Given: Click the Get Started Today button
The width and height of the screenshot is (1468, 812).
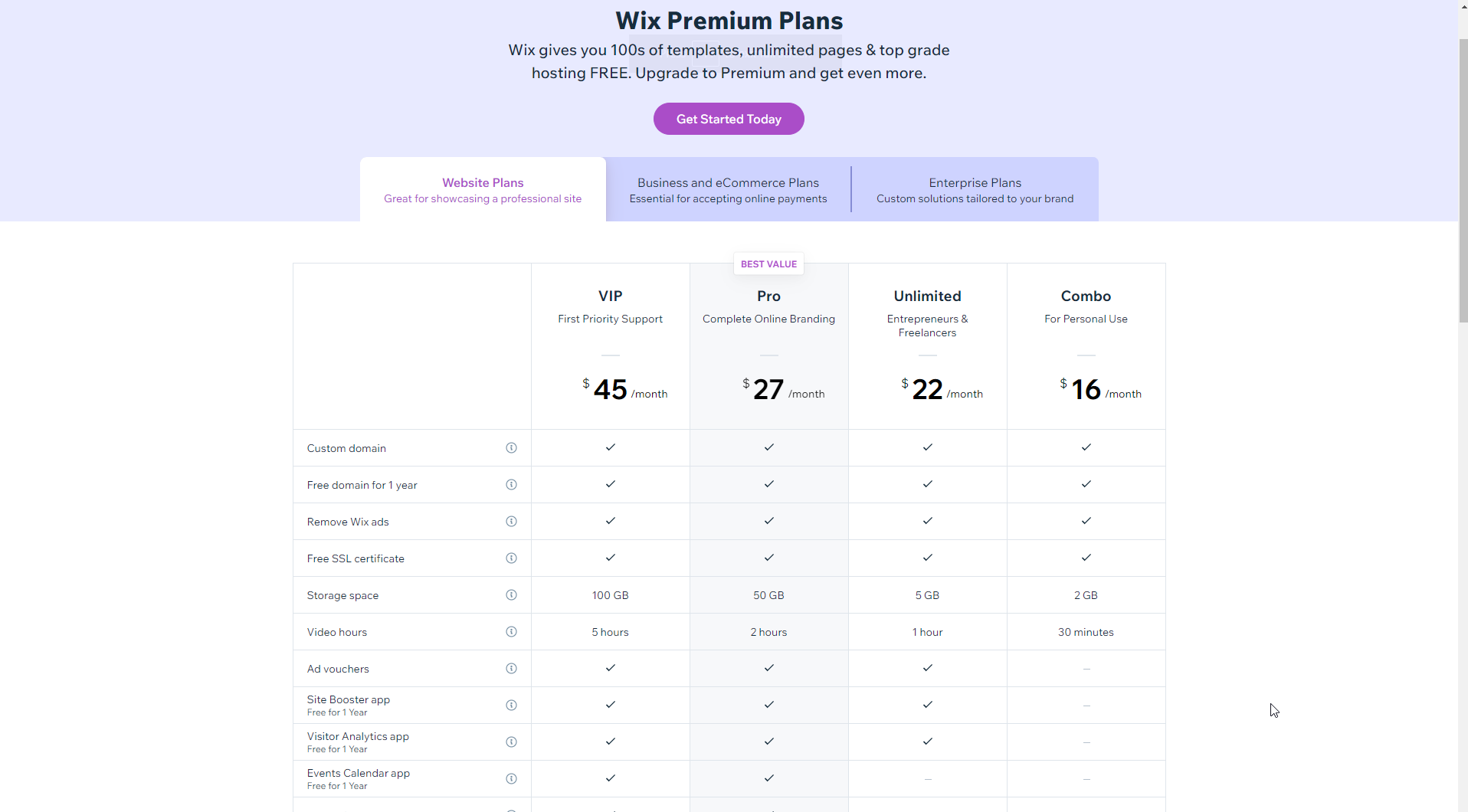Looking at the screenshot, I should pos(729,119).
